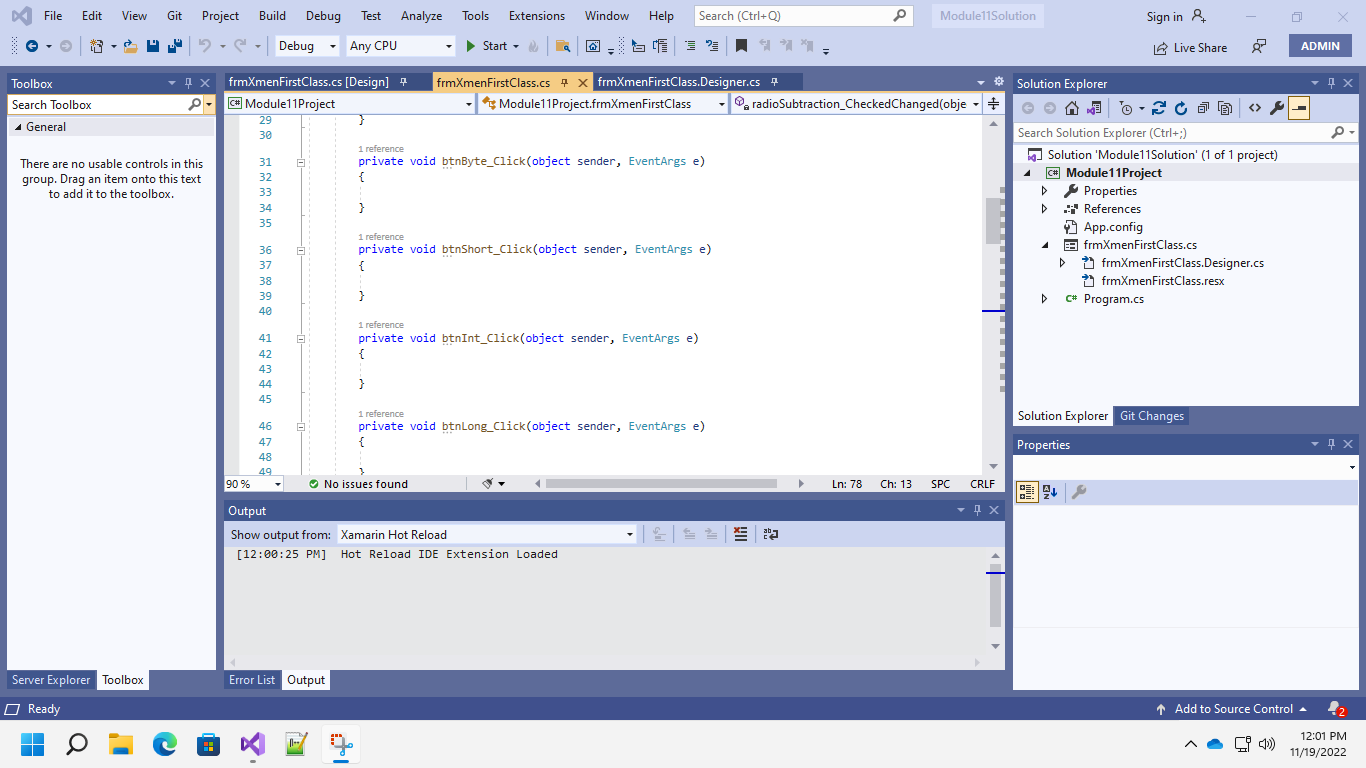Viewport: 1366px width, 768px height.
Task: Open the Show output from dropdown
Action: point(628,533)
